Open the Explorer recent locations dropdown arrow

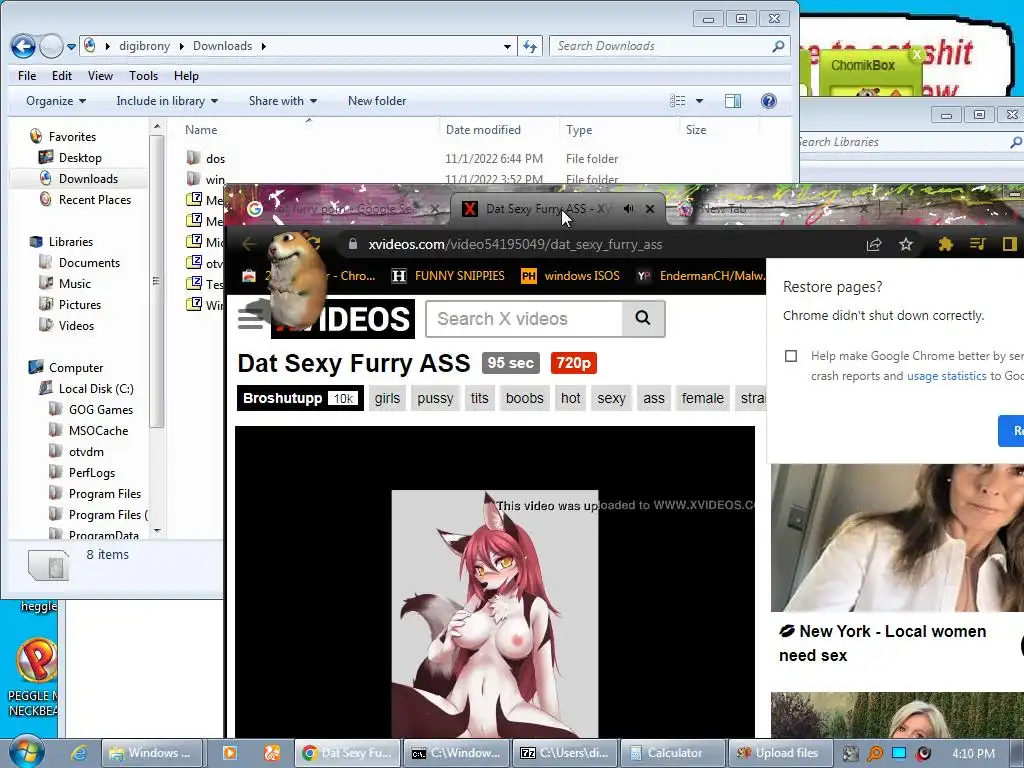point(71,46)
